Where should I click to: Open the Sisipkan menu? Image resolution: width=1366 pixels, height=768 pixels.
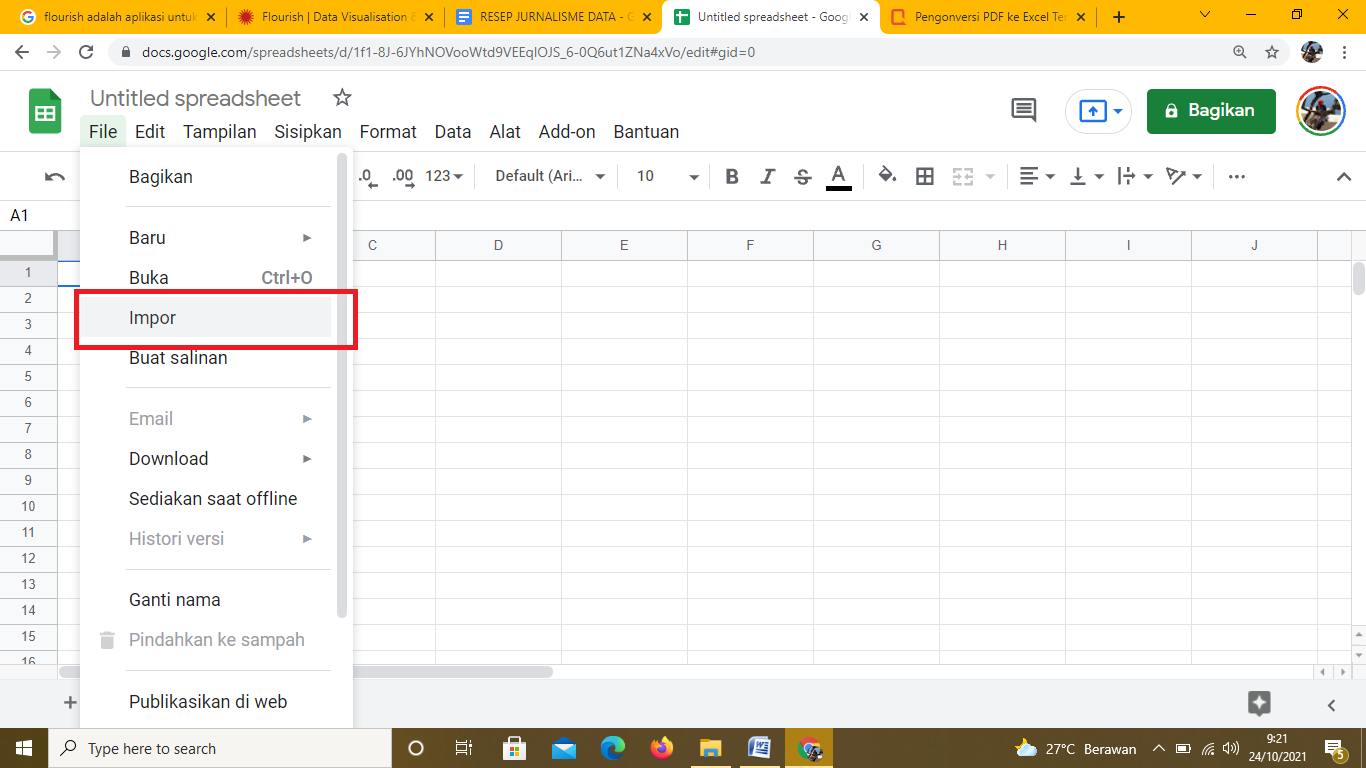[x=308, y=132]
